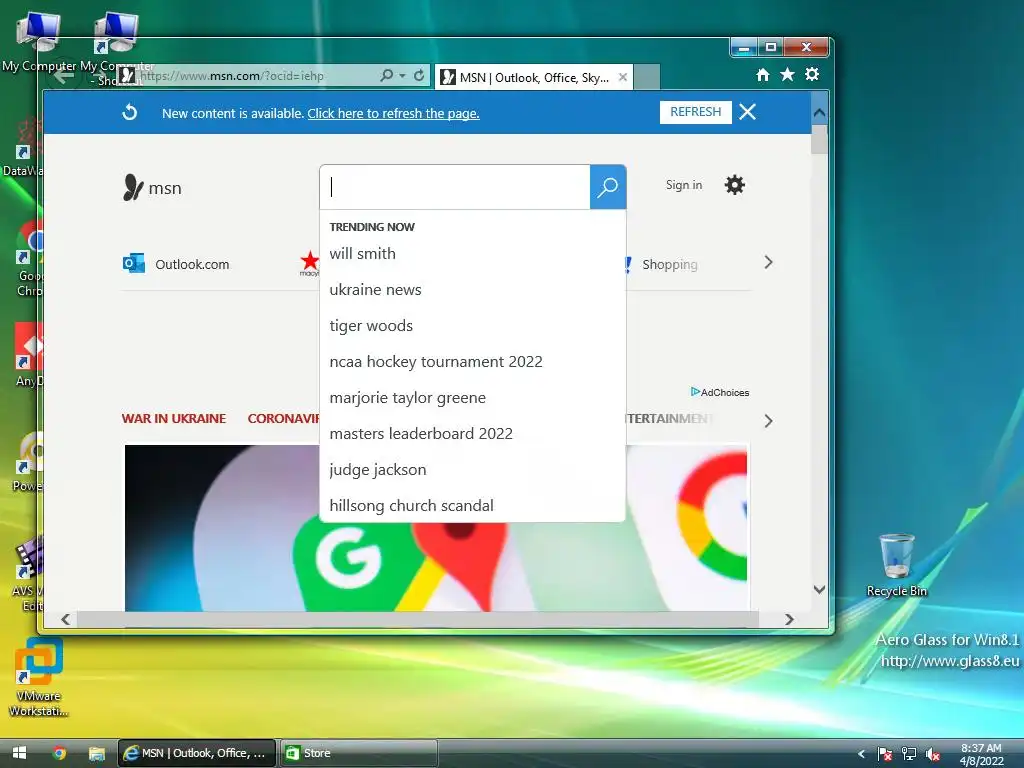Click the Macy's red star shortcut
The image size is (1024, 768).
pyautogui.click(x=310, y=263)
